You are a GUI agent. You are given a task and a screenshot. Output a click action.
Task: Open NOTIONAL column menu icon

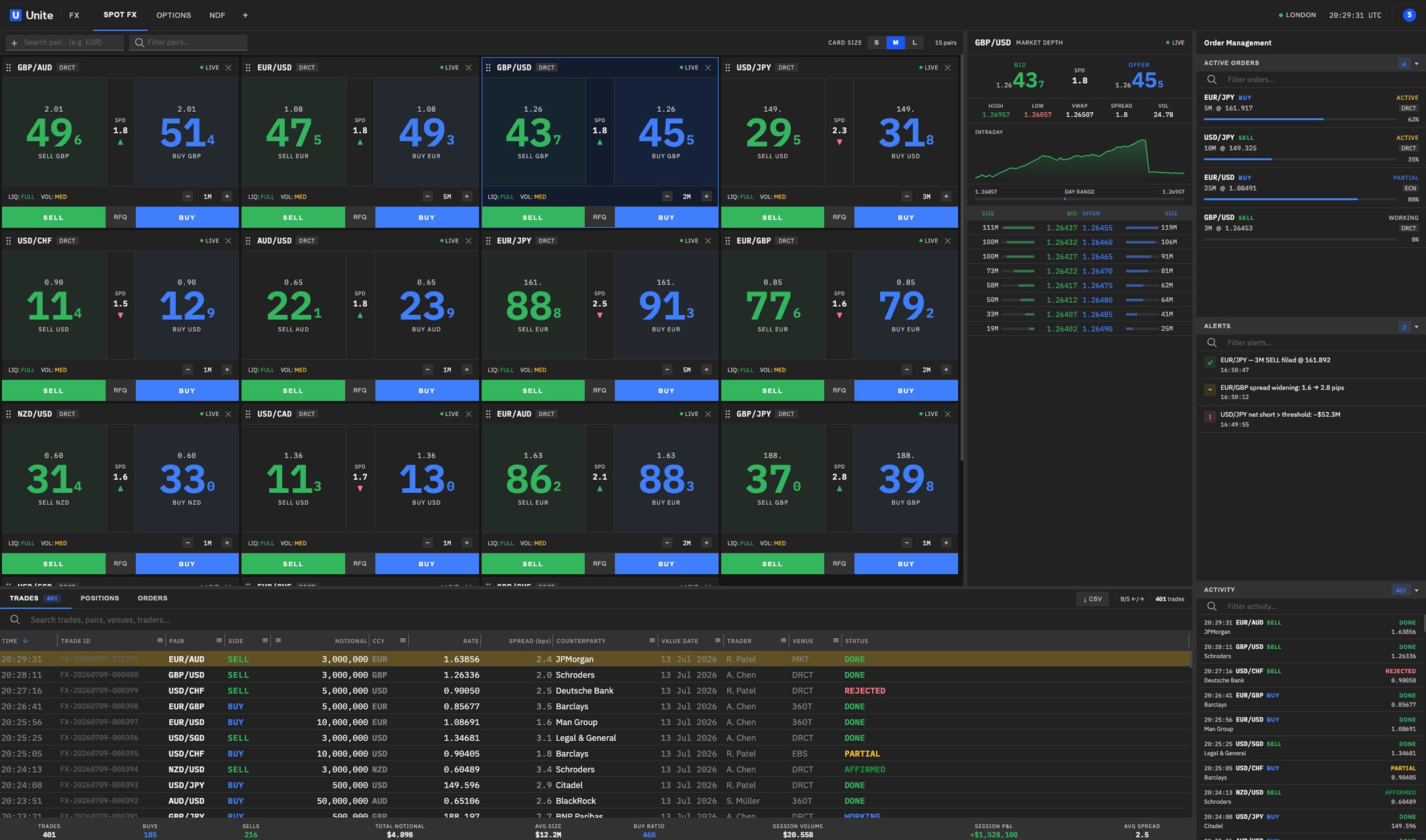[x=278, y=640]
